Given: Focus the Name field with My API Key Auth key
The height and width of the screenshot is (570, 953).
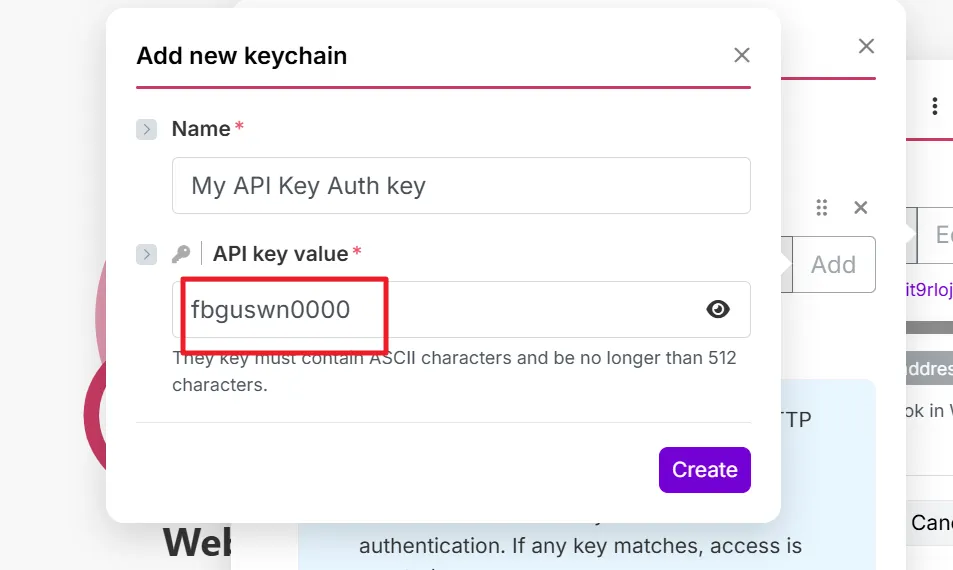Looking at the screenshot, I should click(460, 186).
